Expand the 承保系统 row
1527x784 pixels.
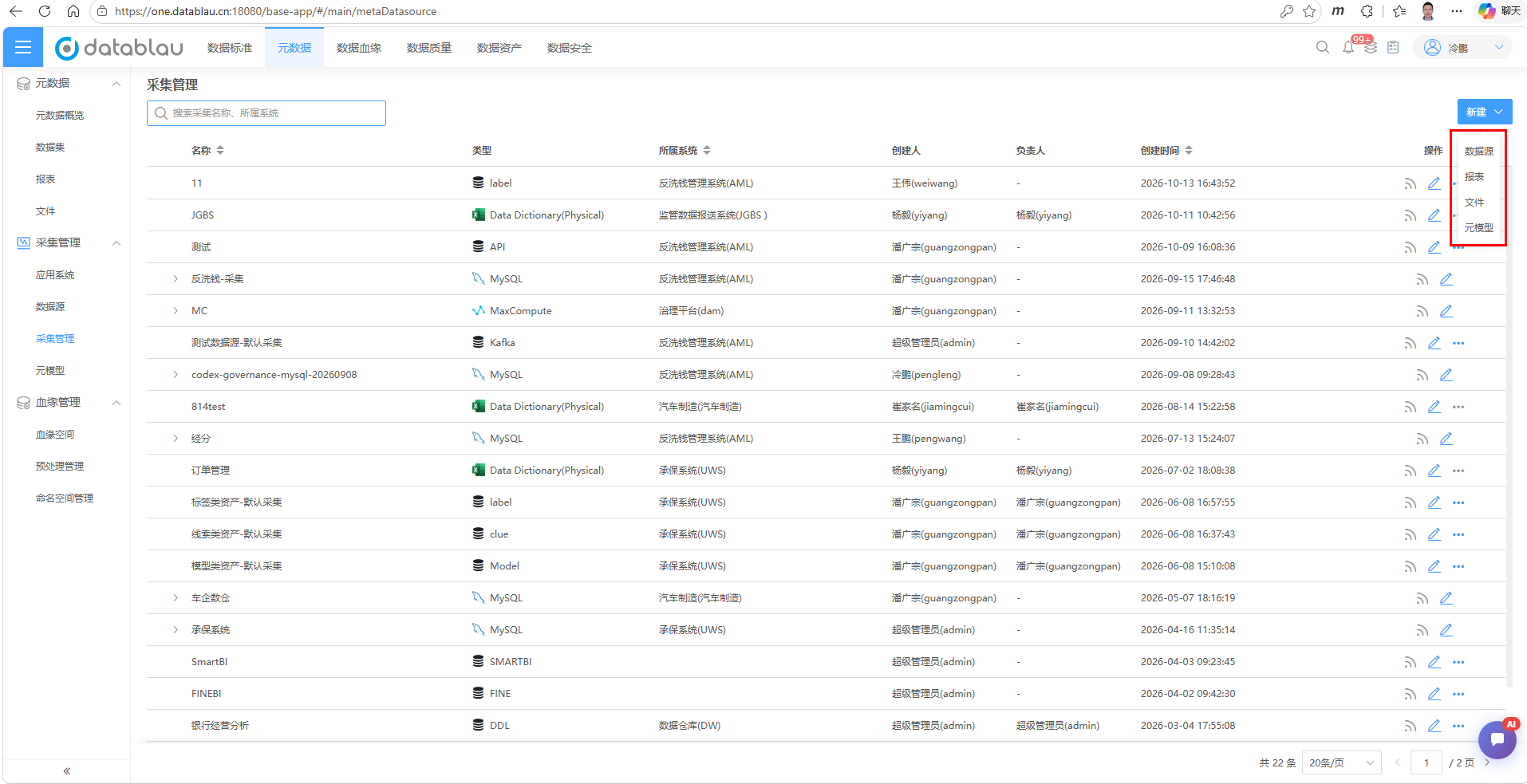pos(176,630)
